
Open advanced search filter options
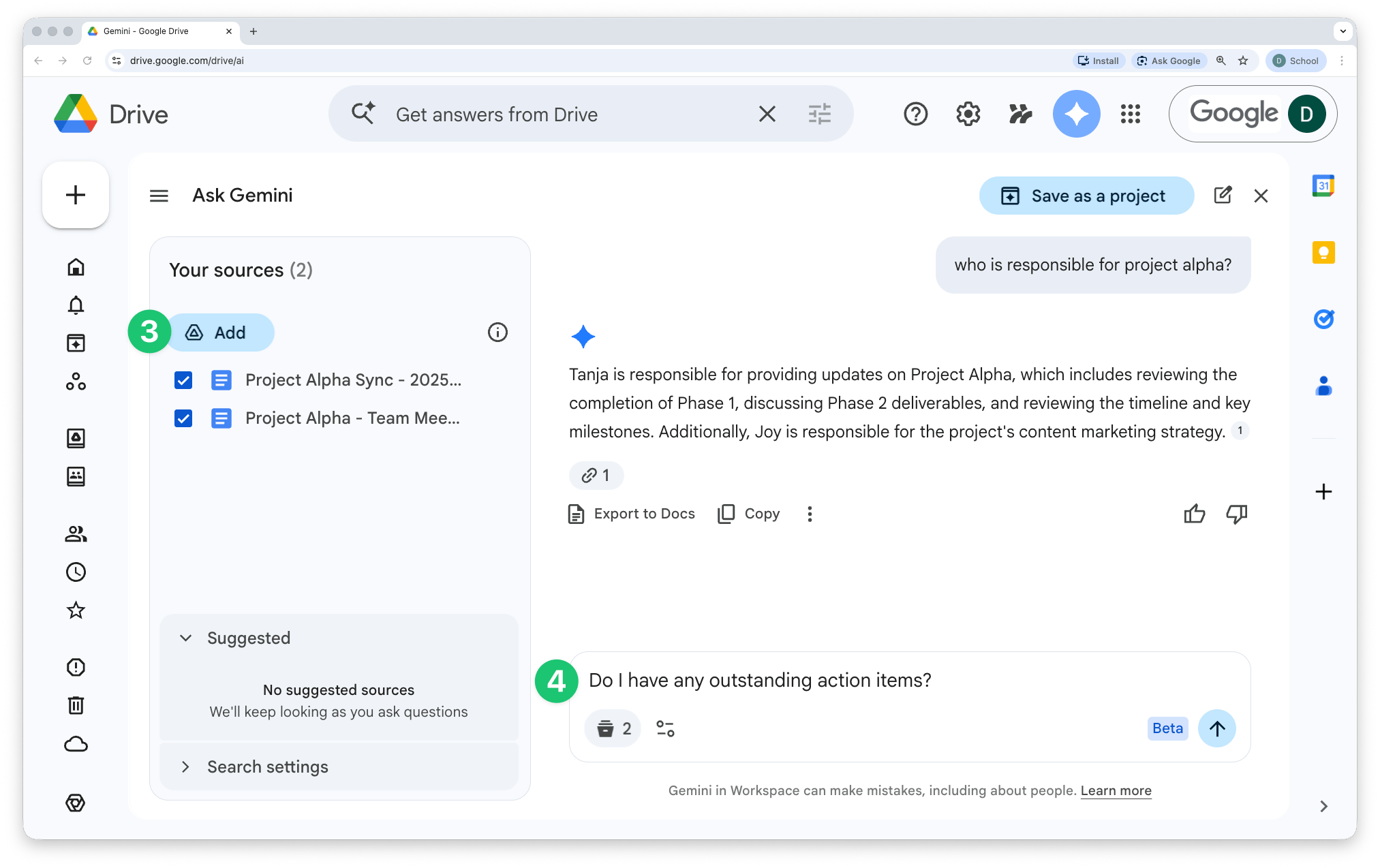[x=819, y=114]
